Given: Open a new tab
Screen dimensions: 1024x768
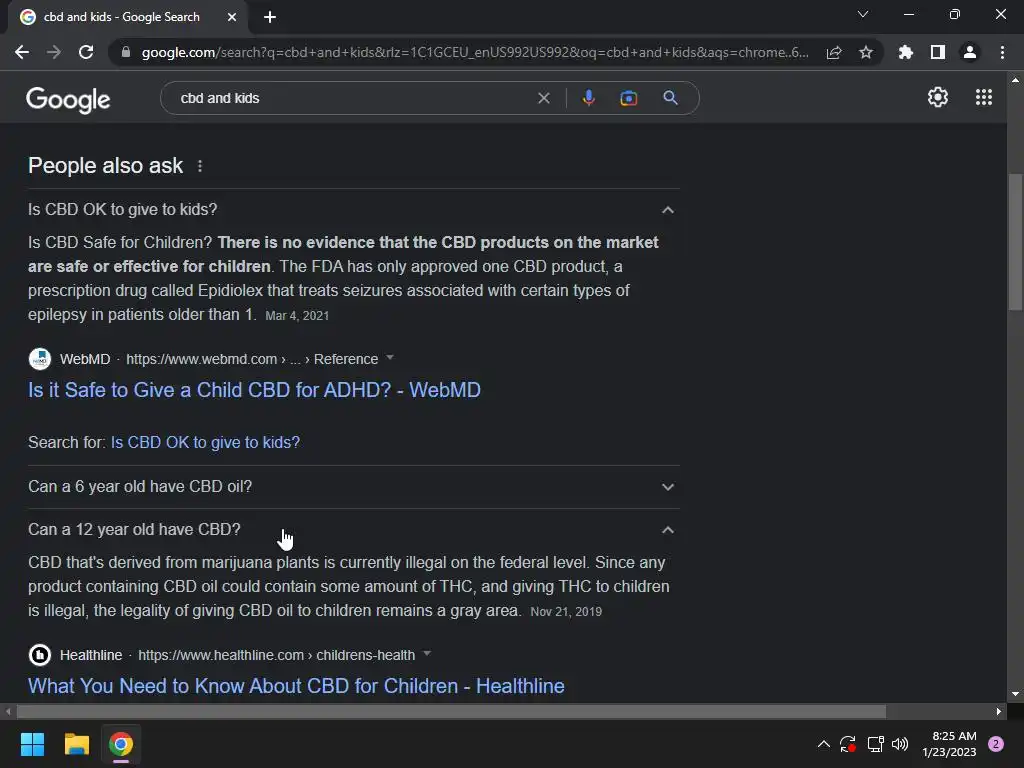Looking at the screenshot, I should click(270, 17).
